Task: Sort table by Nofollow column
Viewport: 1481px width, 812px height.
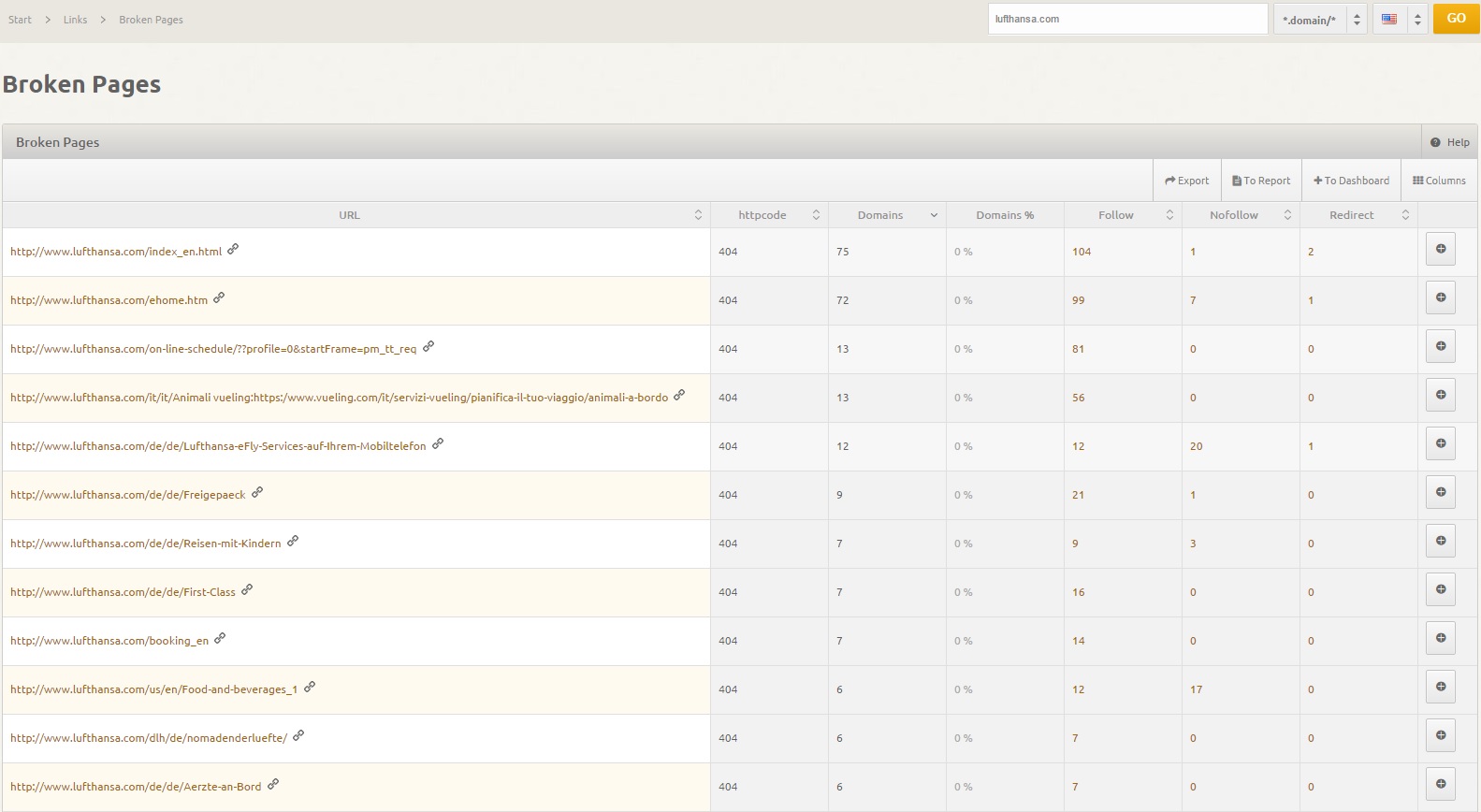Action: pyautogui.click(x=1241, y=215)
